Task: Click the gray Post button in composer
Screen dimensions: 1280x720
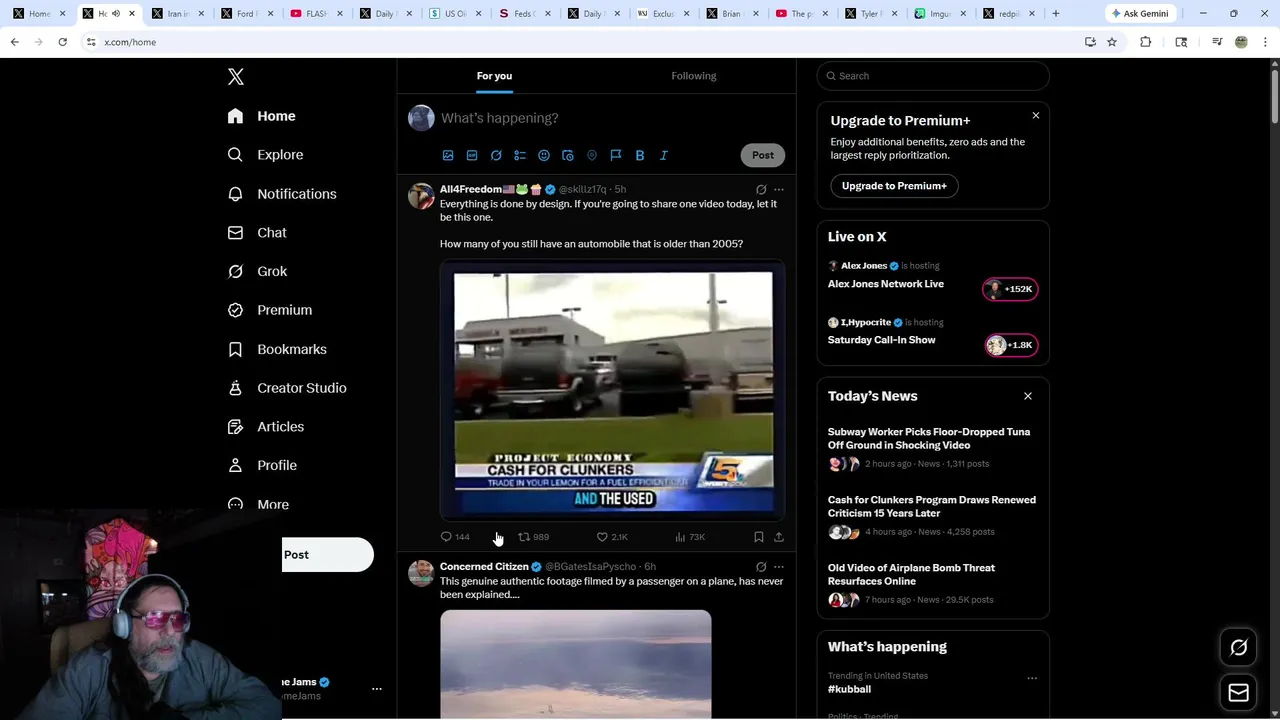Action: point(763,155)
